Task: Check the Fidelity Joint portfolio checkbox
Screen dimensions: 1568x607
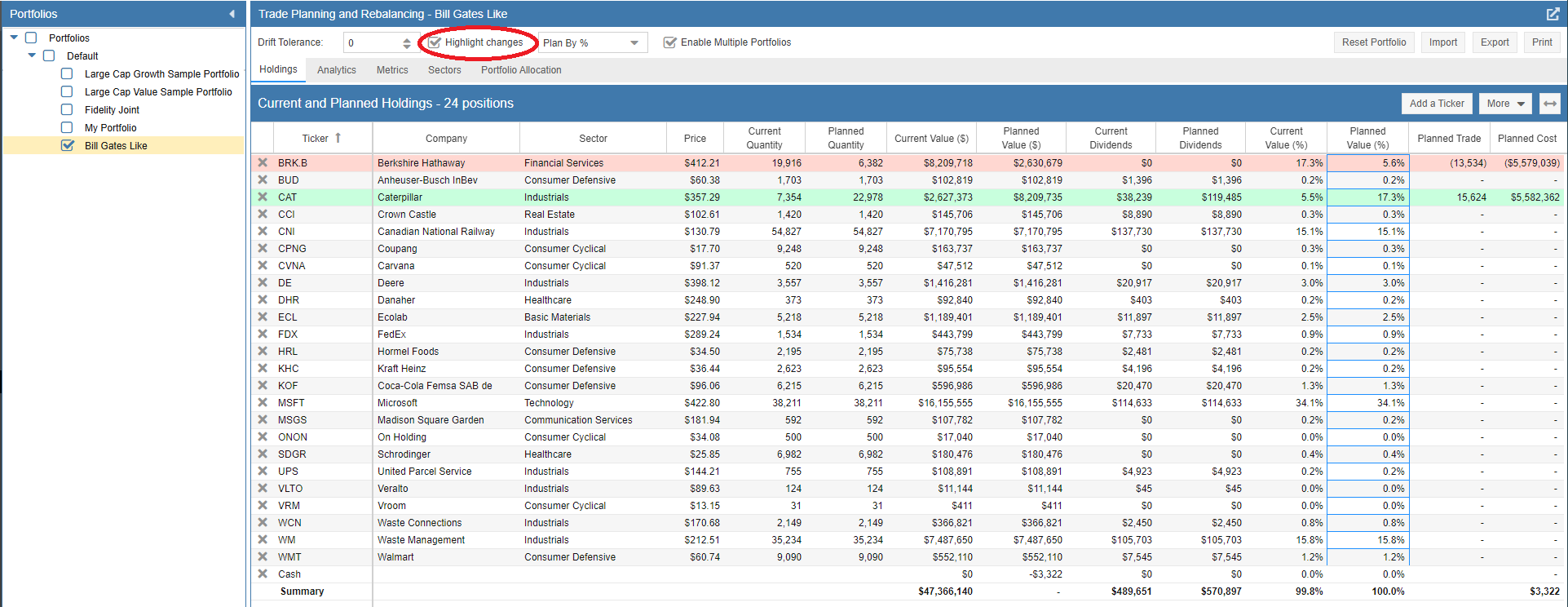Action: (67, 109)
